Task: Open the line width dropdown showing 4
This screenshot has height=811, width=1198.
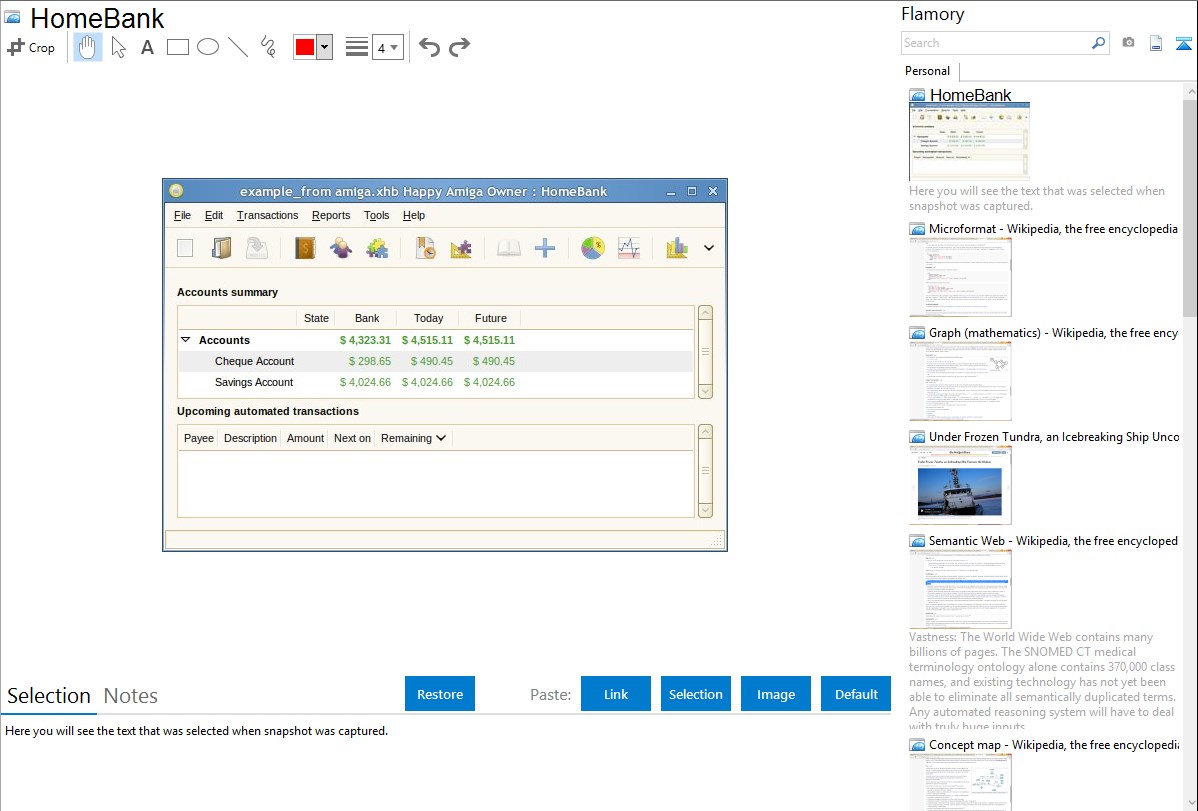Action: pyautogui.click(x=387, y=48)
